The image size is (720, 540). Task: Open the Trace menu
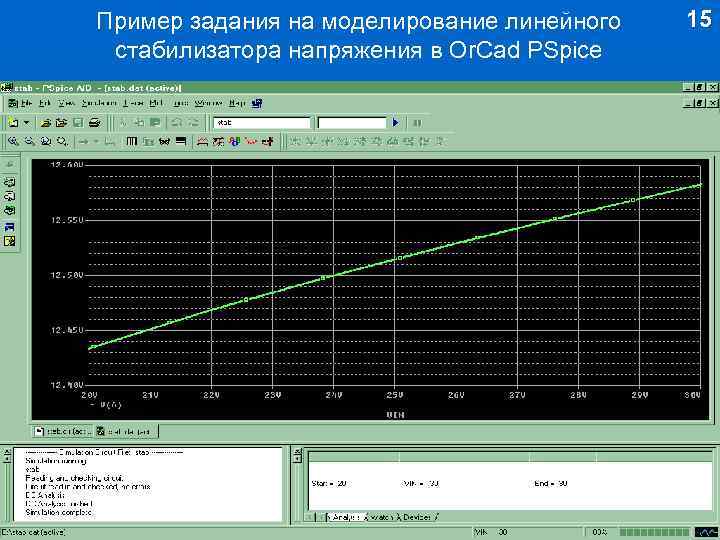point(134,103)
